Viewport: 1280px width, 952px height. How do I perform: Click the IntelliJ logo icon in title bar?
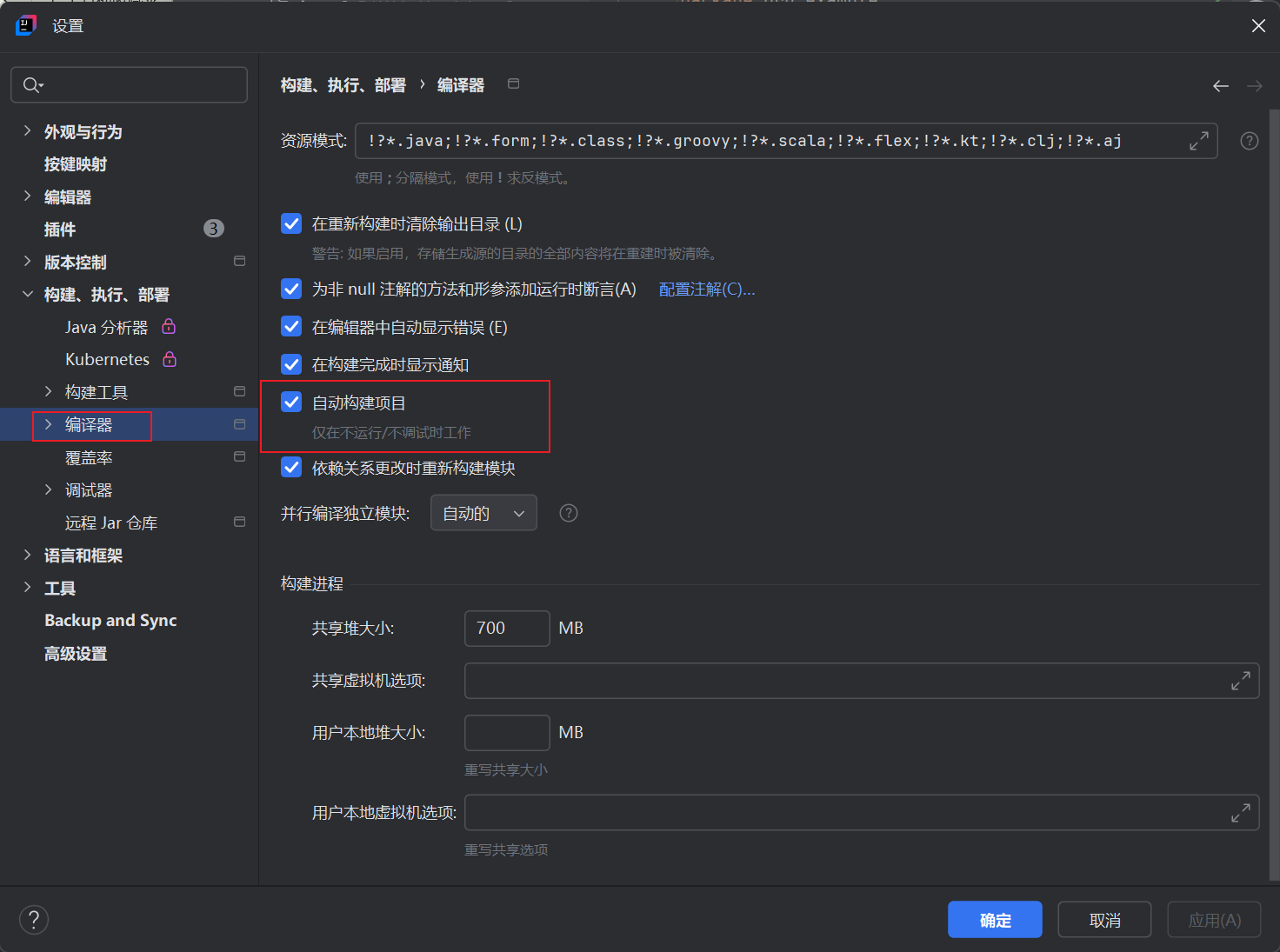(26, 26)
